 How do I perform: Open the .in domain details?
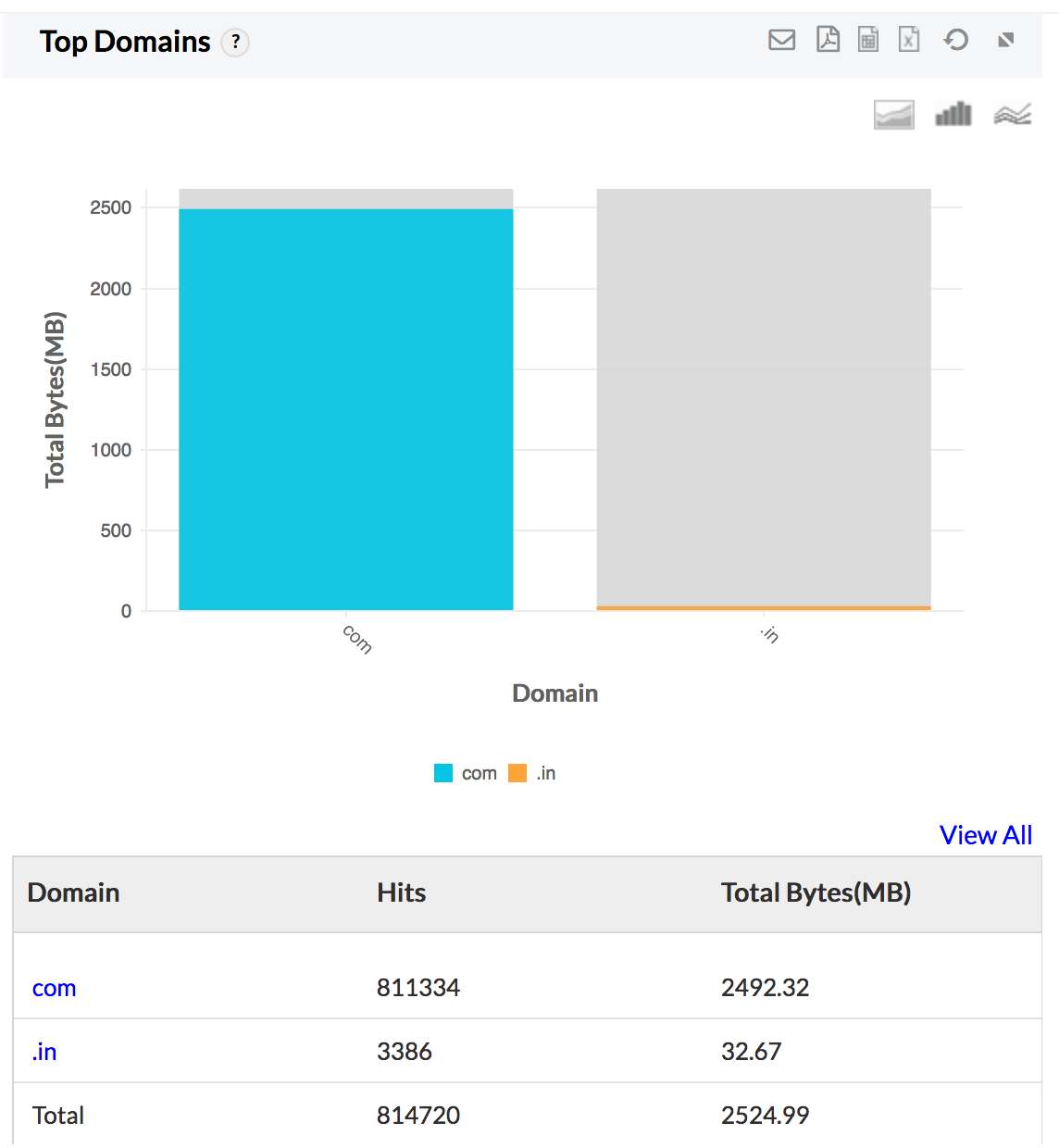[x=44, y=1051]
